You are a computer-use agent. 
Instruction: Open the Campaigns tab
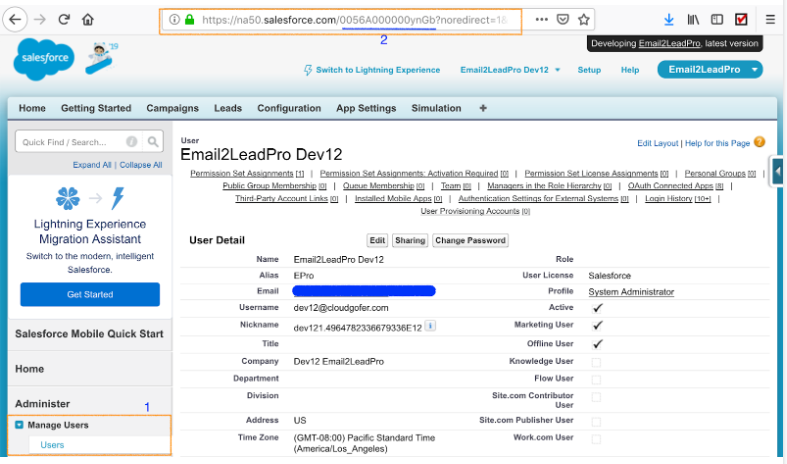pyautogui.click(x=172, y=108)
